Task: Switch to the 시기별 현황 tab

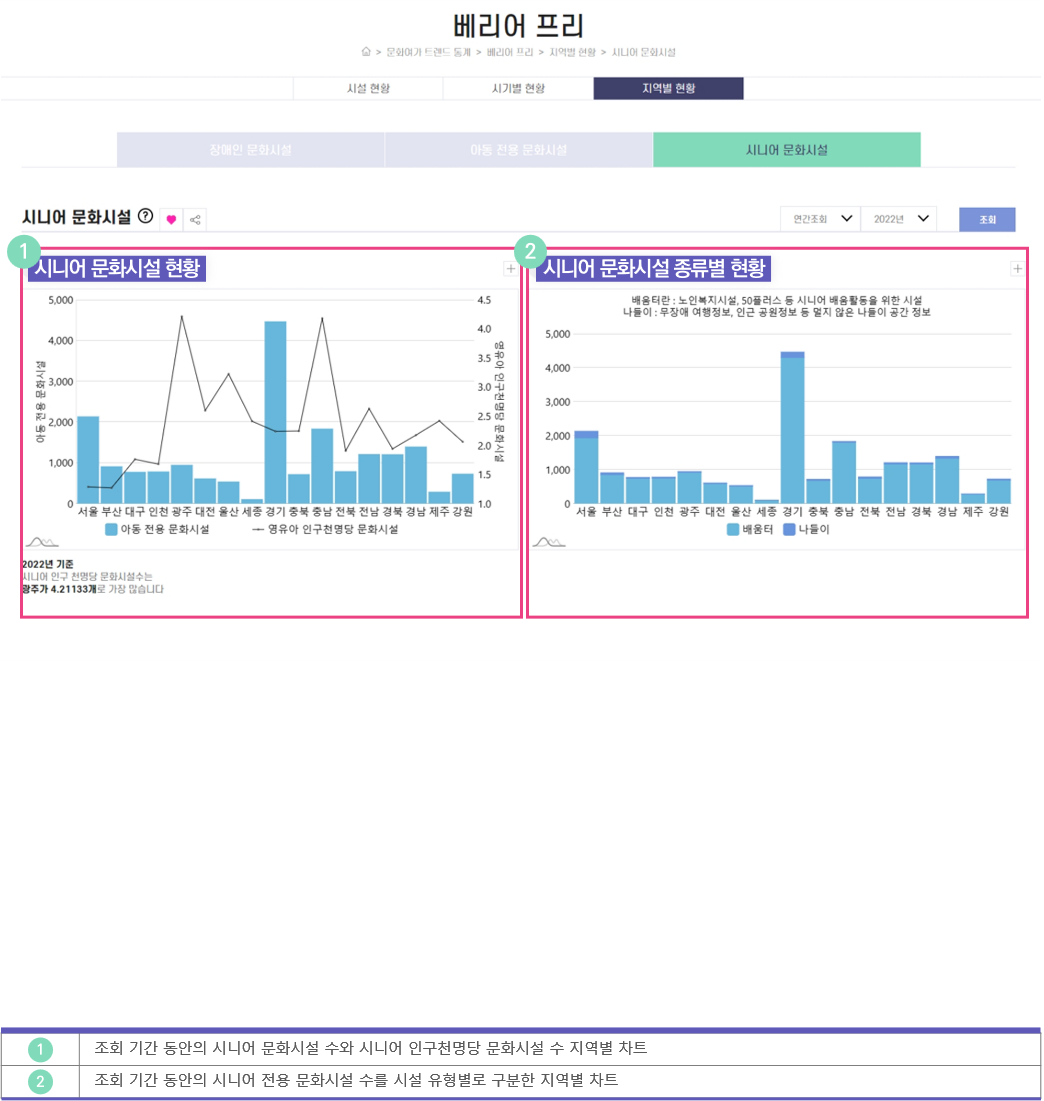Action: pyautogui.click(x=518, y=88)
